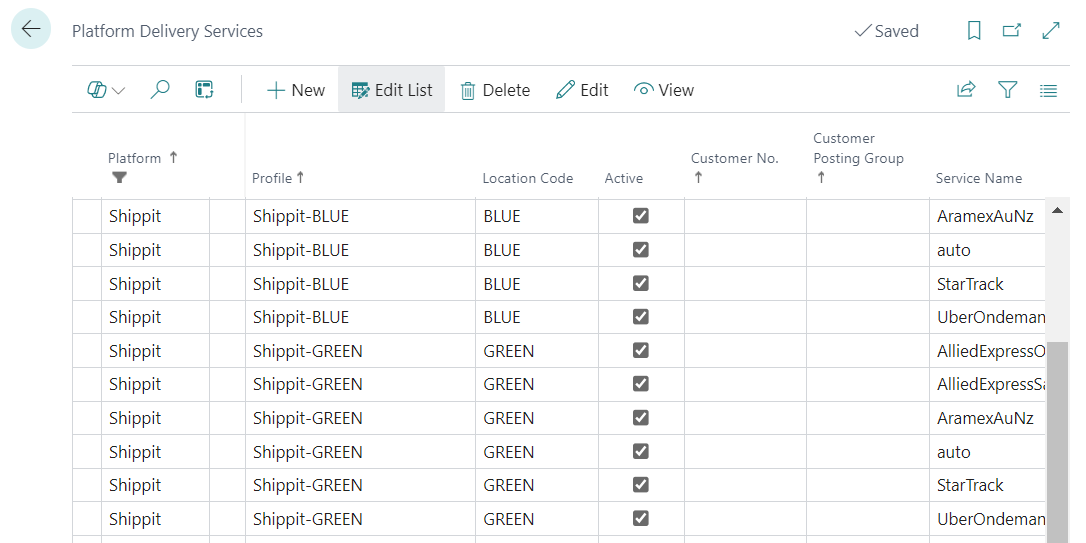Click the collapse page arrows icon
This screenshot has height=543, width=1086.
pos(1050,31)
